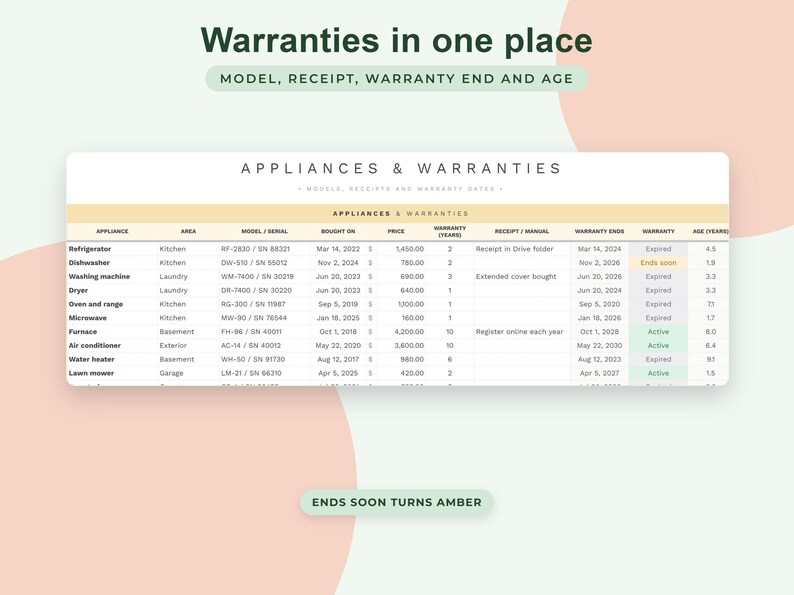The width and height of the screenshot is (794, 595).
Task: Click the Lawn mower row's 'Active' status
Action: 658,373
